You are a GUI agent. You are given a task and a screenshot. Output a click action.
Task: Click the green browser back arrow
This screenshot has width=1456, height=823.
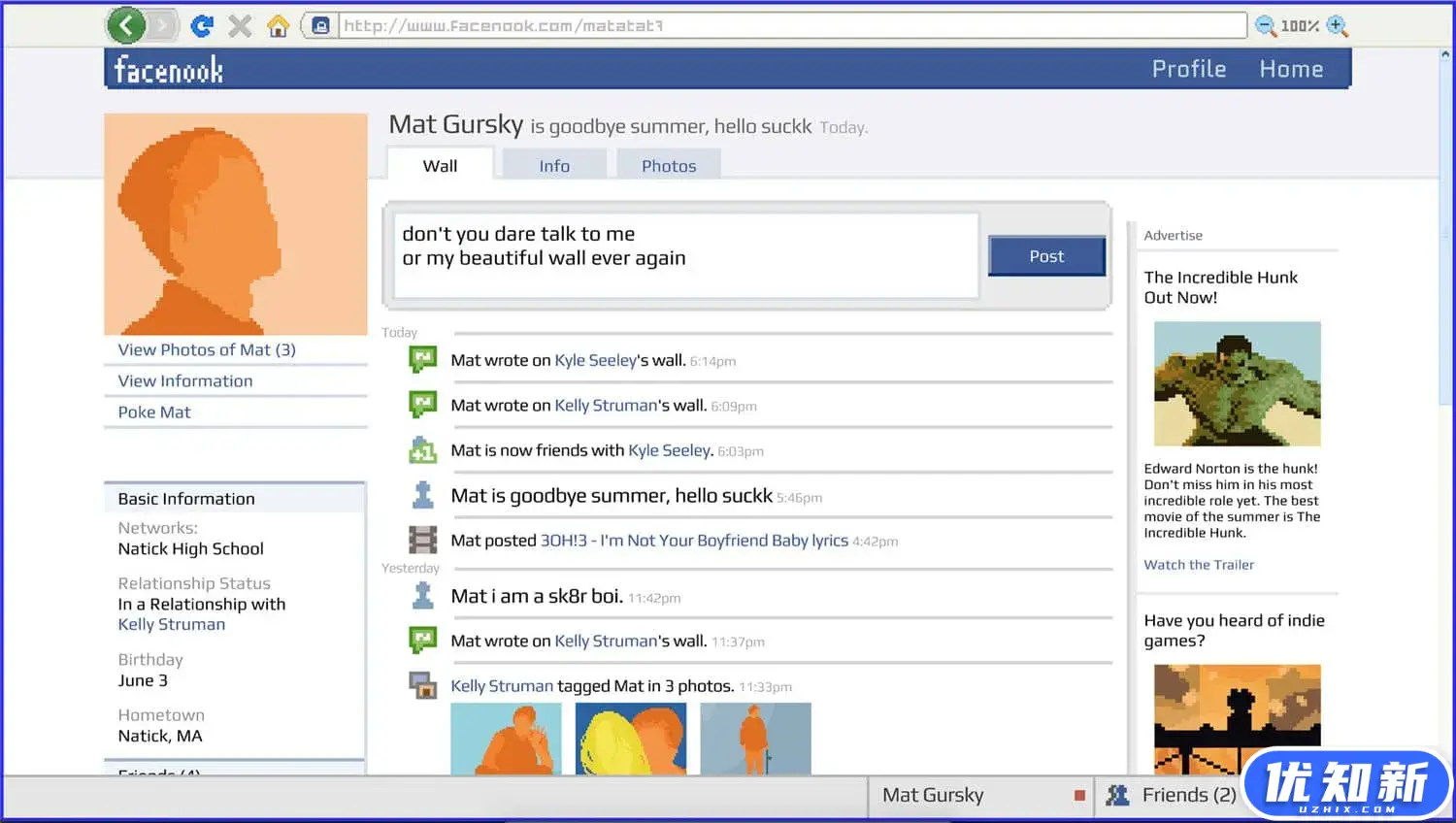pos(126,25)
